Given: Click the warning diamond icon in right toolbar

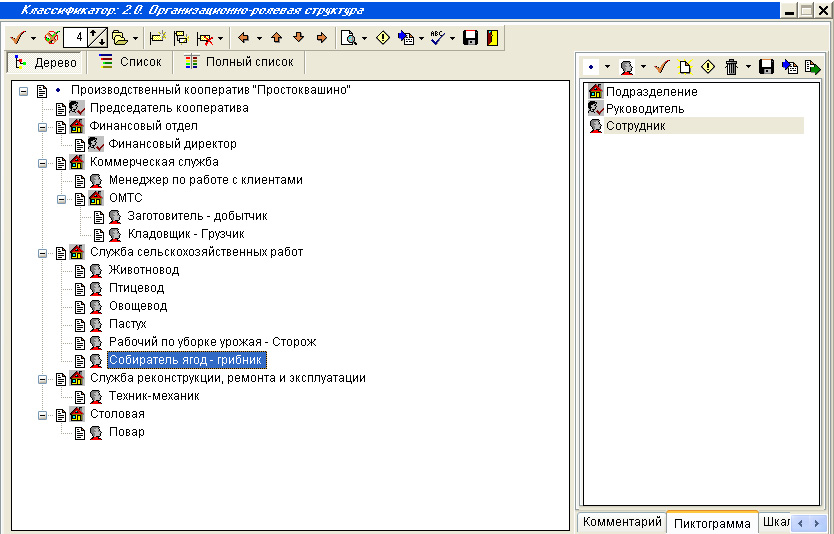Looking at the screenshot, I should [x=708, y=67].
